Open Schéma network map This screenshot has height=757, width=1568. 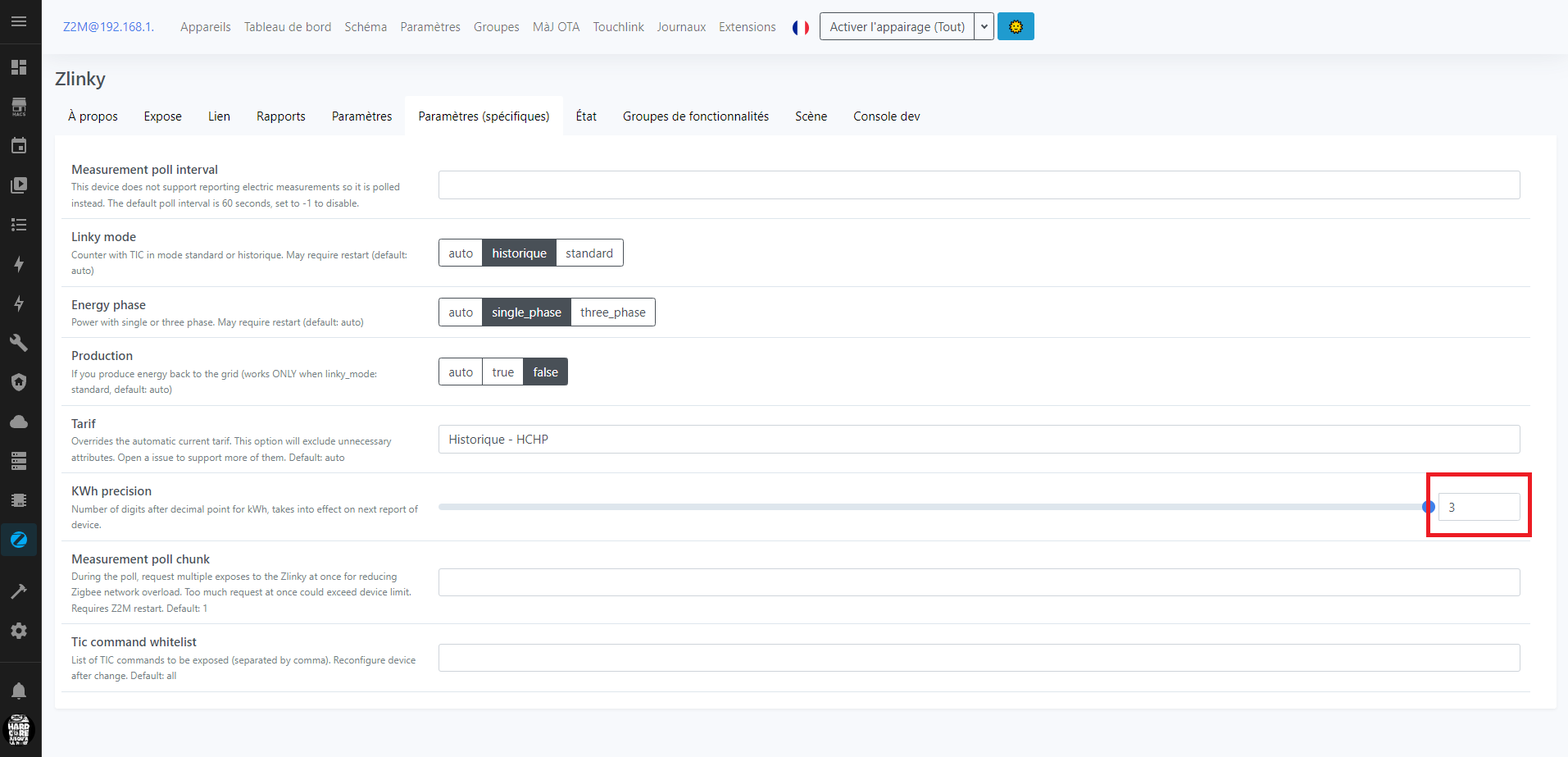[366, 27]
